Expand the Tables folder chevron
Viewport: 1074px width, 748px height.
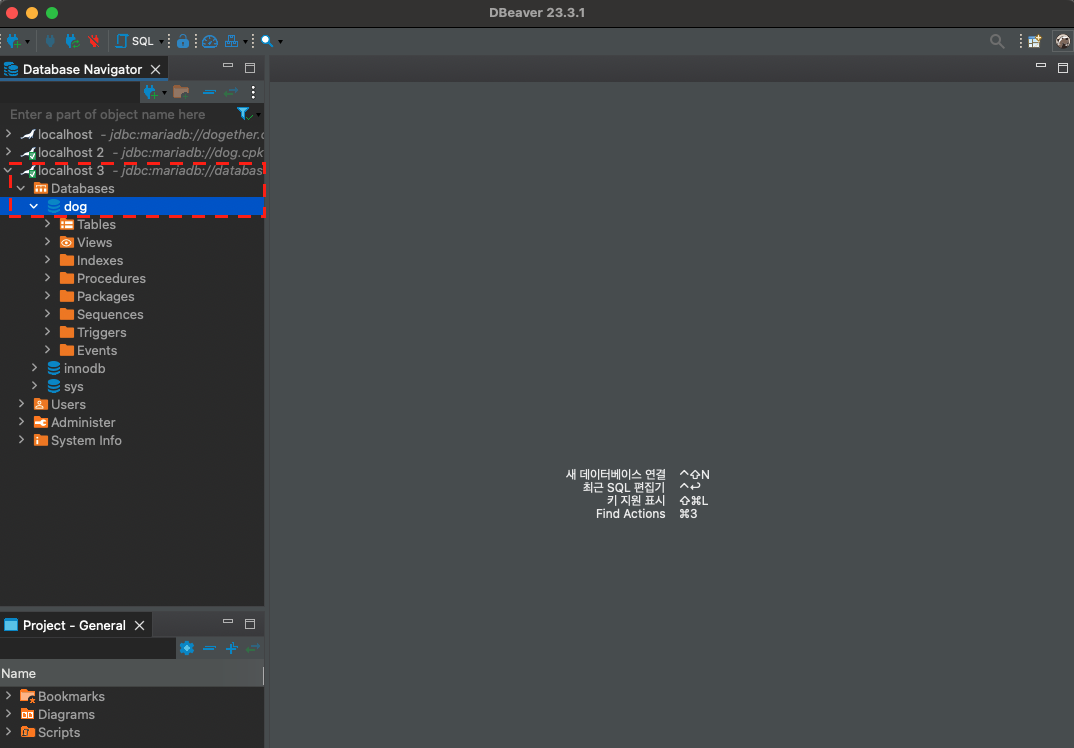[47, 223]
